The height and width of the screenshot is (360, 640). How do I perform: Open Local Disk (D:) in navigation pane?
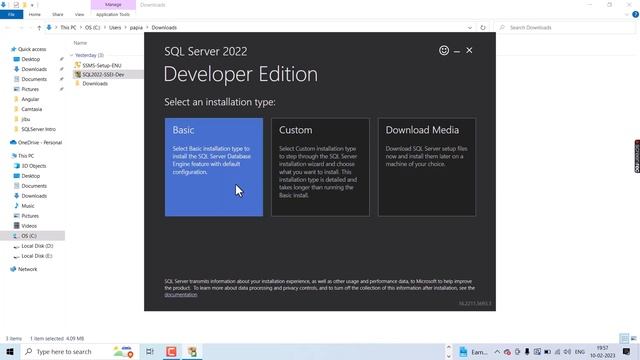pos(37,246)
